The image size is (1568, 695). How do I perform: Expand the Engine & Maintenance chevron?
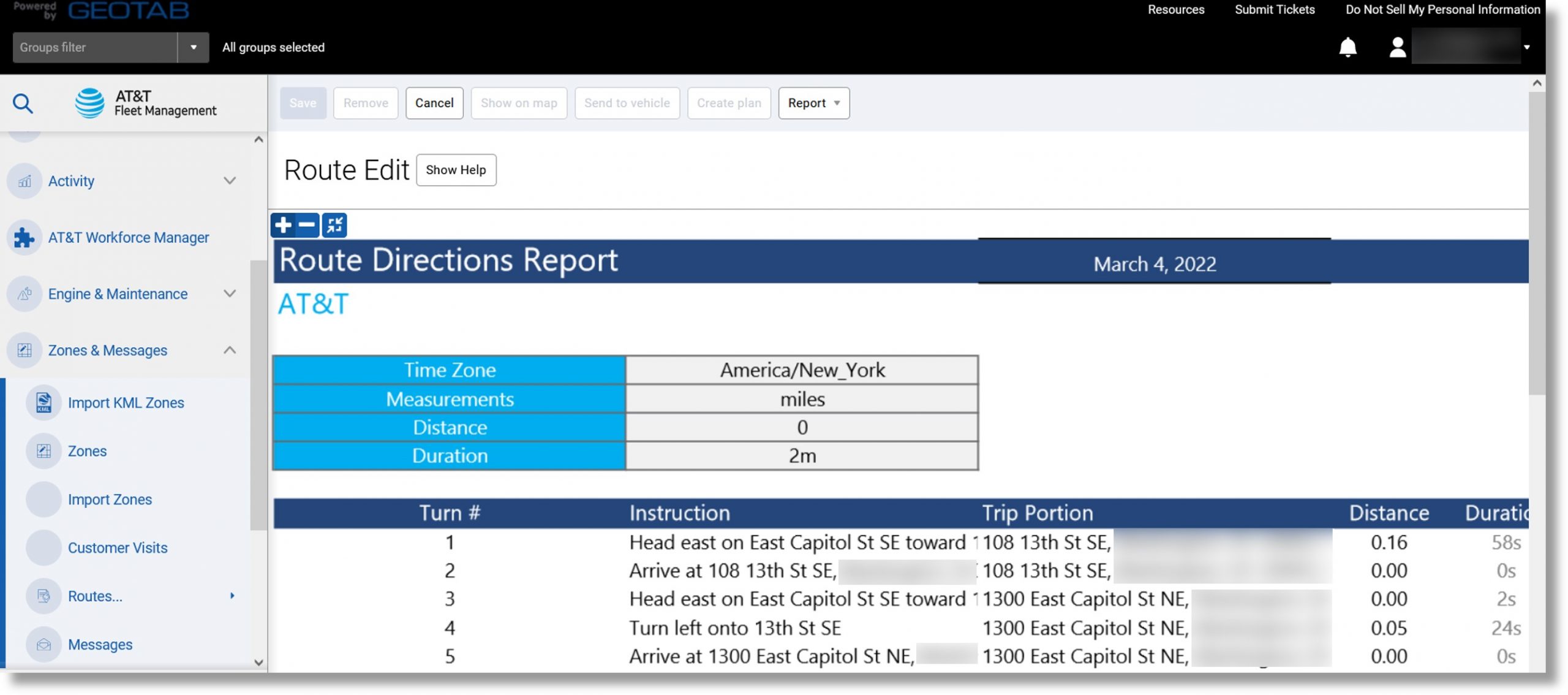pyautogui.click(x=230, y=294)
